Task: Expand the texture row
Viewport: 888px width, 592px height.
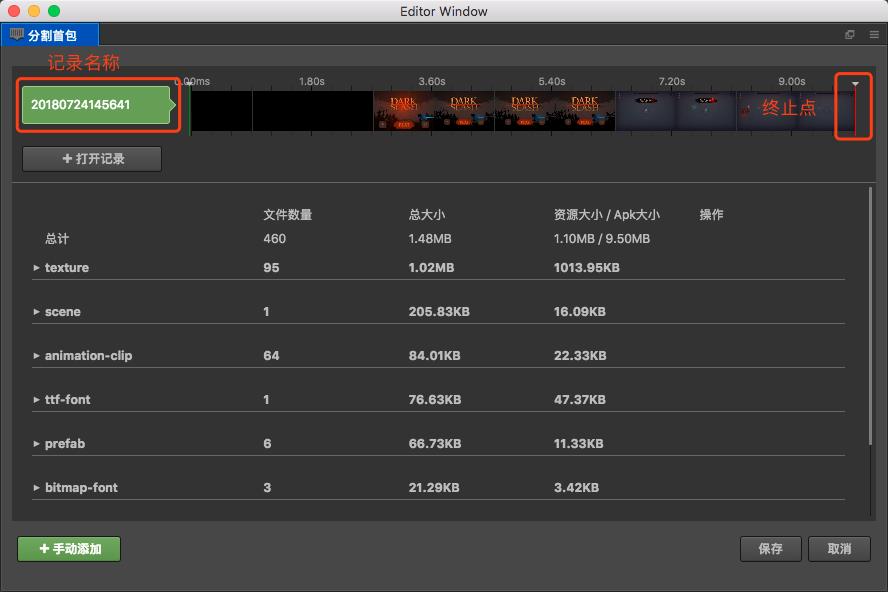Action: 36,267
